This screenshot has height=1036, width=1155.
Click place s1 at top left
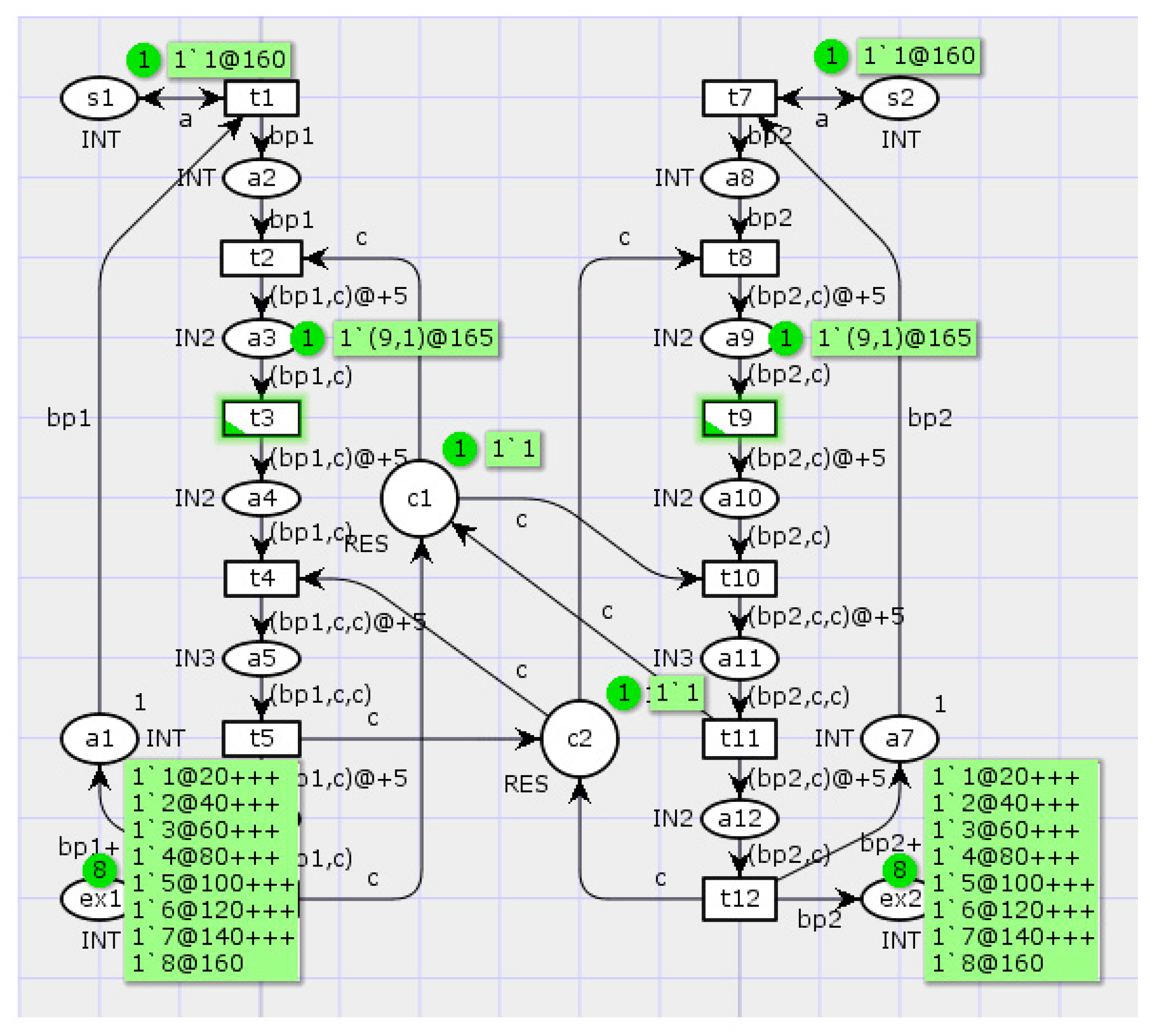(x=100, y=98)
